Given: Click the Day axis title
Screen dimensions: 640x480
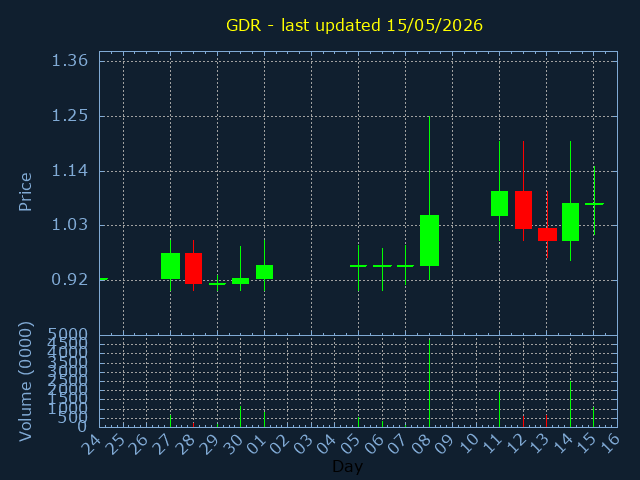Looking at the screenshot, I should pos(347,466).
